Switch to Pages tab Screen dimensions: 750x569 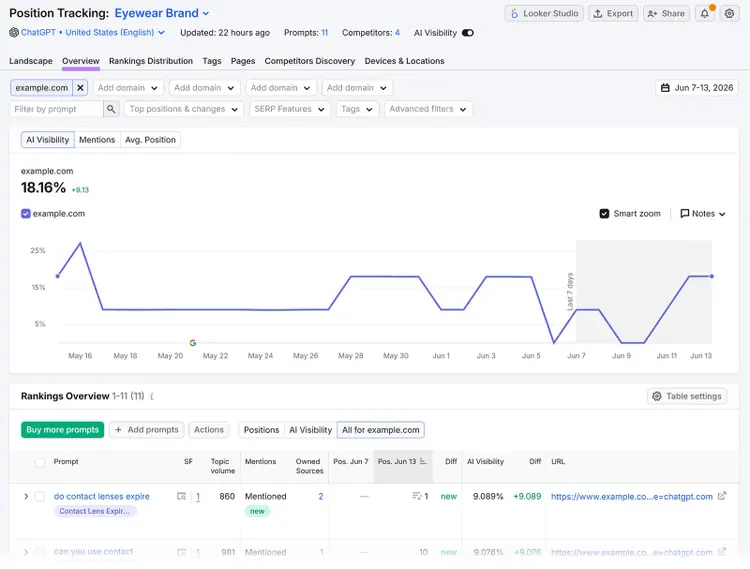(243, 61)
